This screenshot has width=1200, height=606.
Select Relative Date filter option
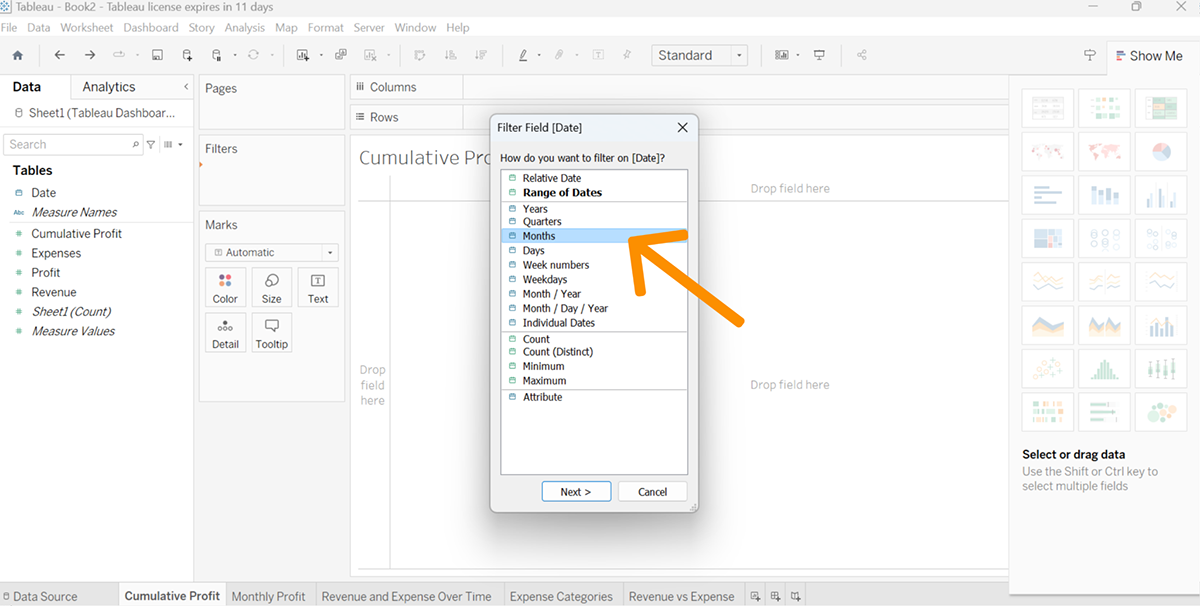551,178
